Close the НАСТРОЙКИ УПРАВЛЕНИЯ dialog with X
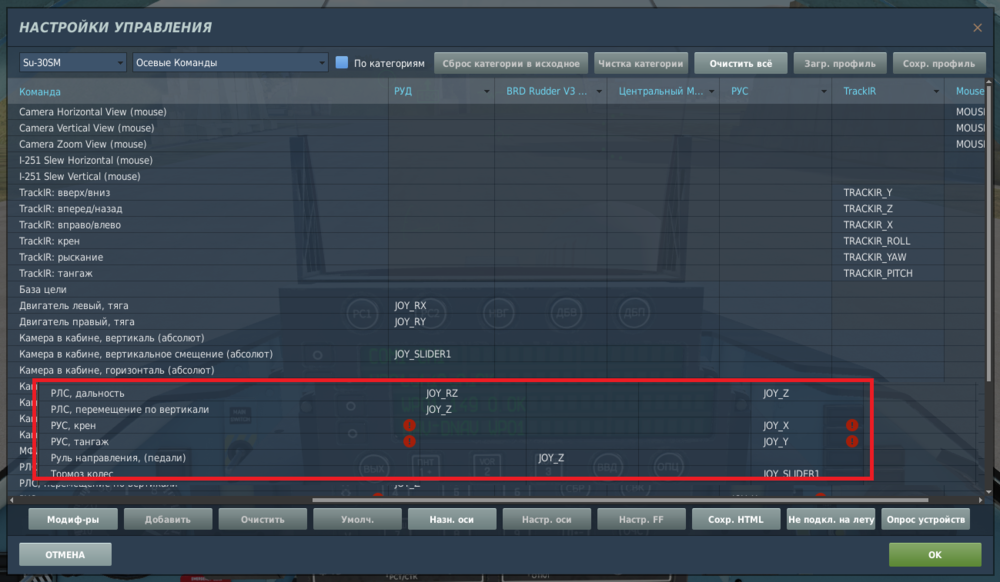The height and width of the screenshot is (582, 1000). [977, 28]
